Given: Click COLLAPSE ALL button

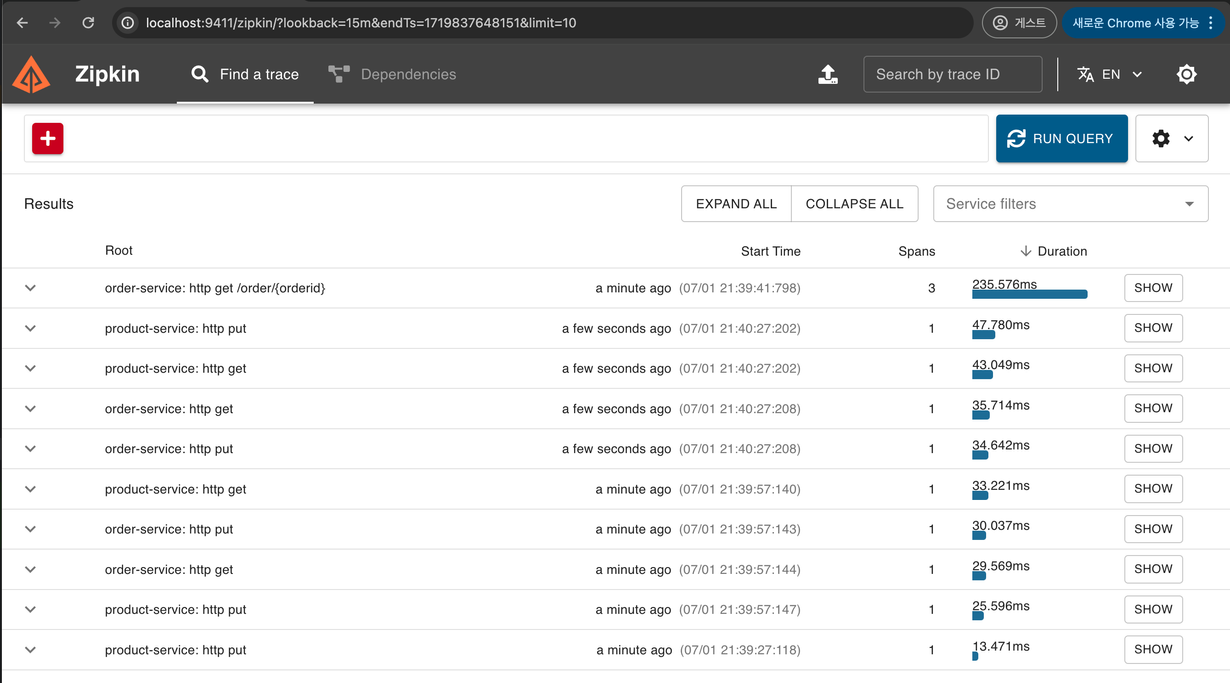Looking at the screenshot, I should pos(854,204).
